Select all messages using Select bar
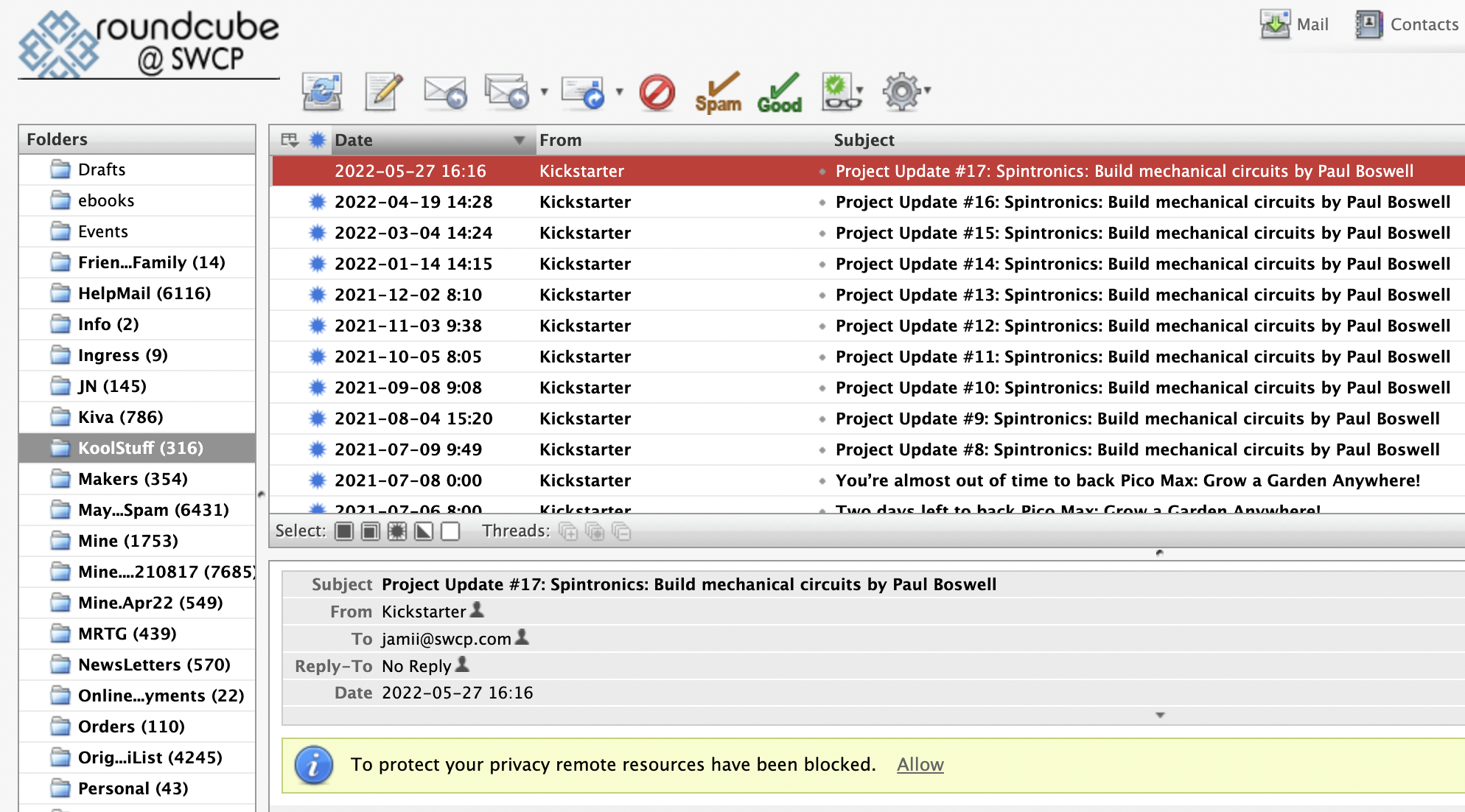The image size is (1465, 812). point(344,531)
